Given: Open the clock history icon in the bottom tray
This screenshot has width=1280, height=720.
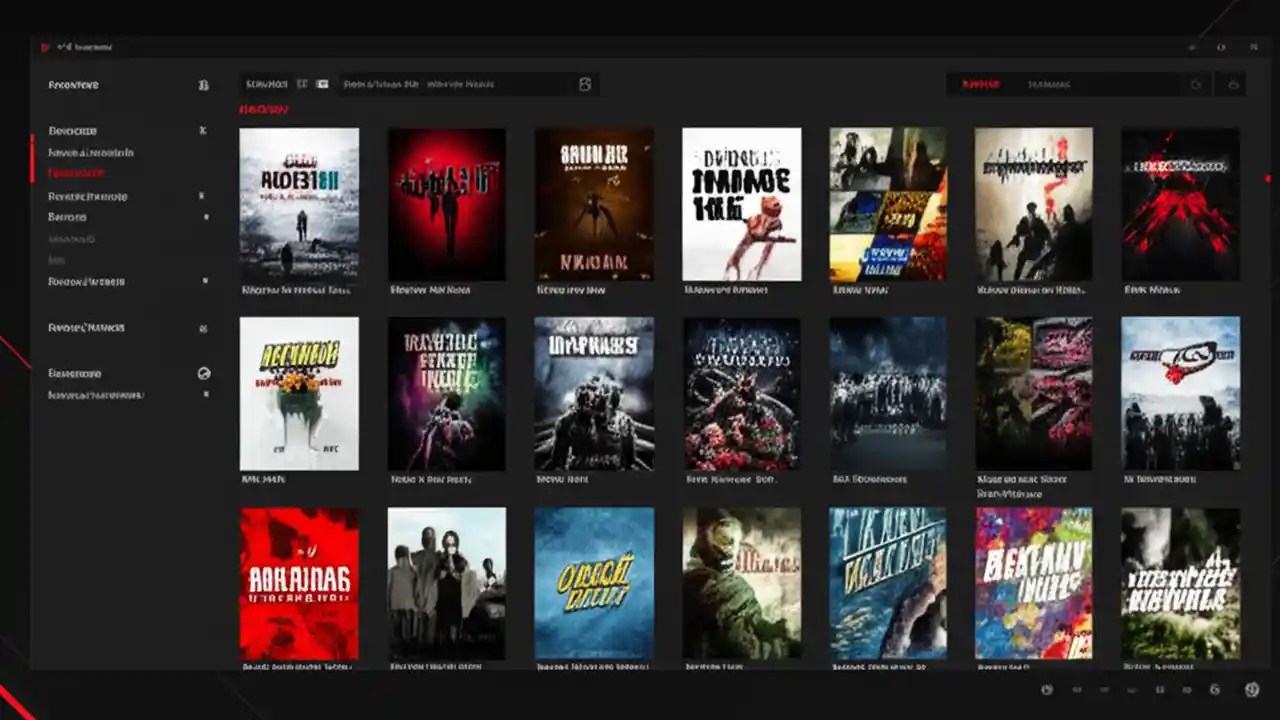Looking at the screenshot, I should 1046,691.
